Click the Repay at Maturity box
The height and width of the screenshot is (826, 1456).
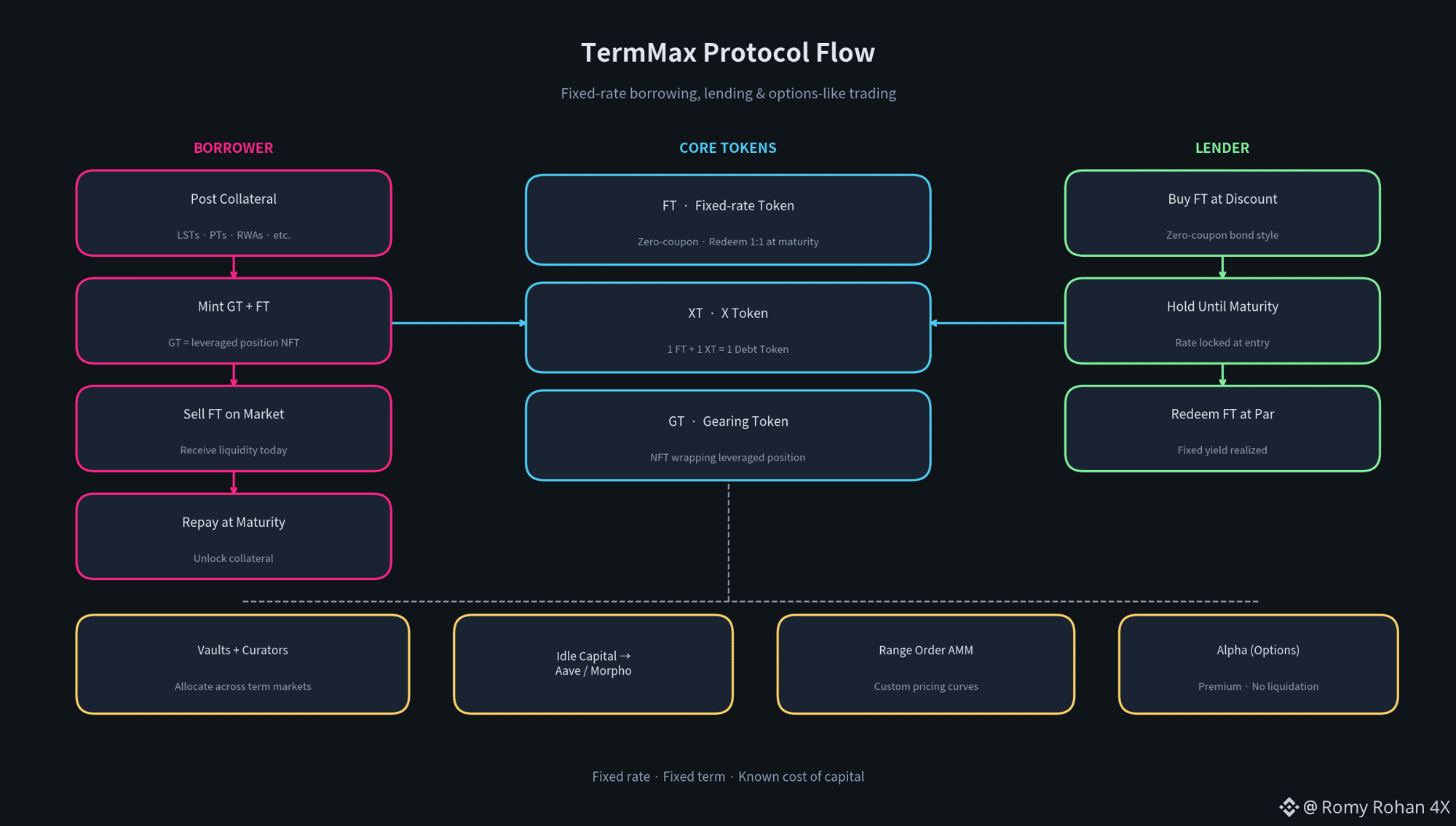tap(234, 536)
